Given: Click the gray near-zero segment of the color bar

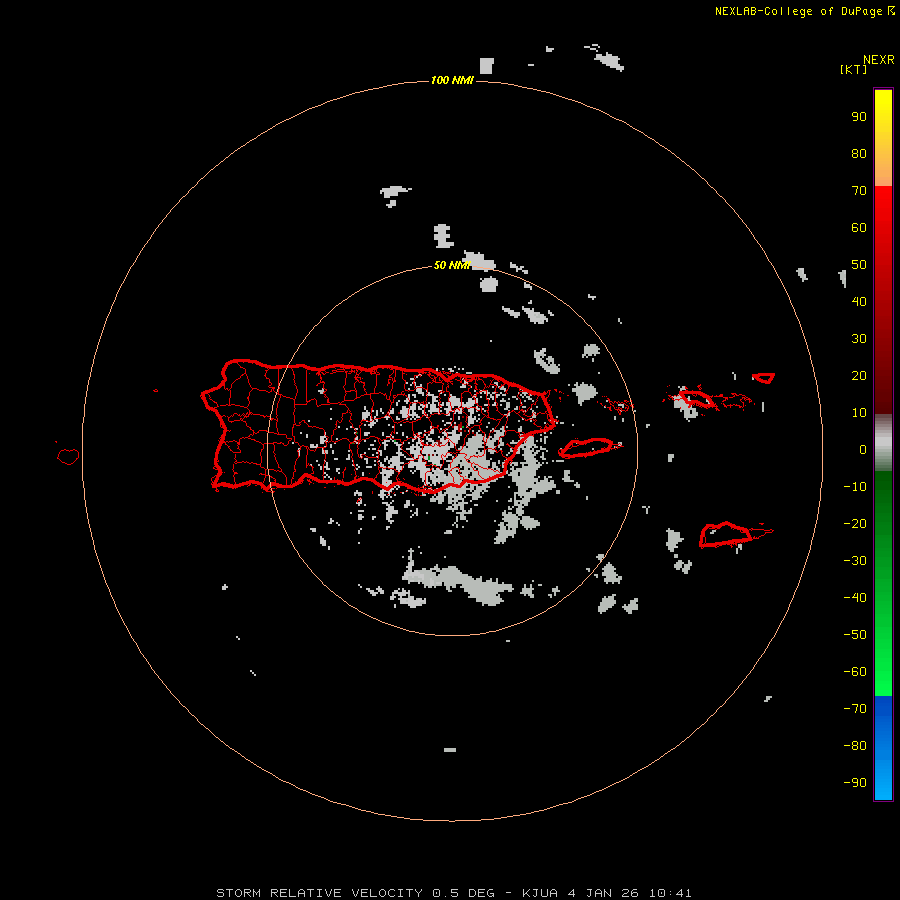Looking at the screenshot, I should coord(883,443).
